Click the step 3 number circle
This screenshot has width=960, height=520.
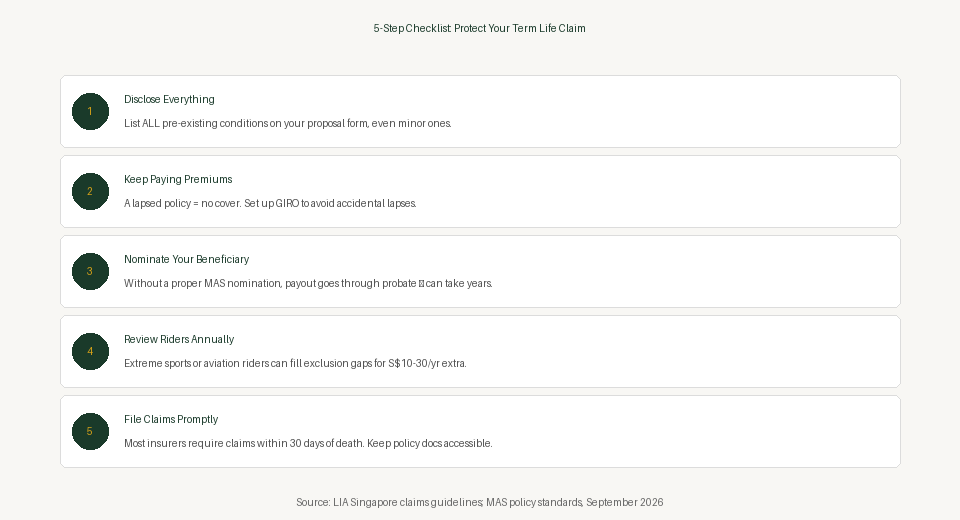coord(90,271)
